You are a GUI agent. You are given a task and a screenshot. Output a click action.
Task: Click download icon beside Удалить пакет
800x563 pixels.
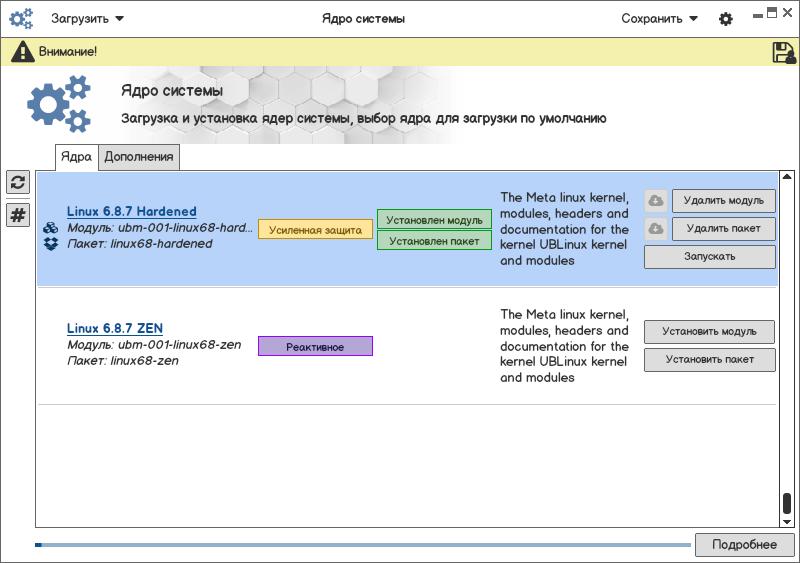(655, 229)
